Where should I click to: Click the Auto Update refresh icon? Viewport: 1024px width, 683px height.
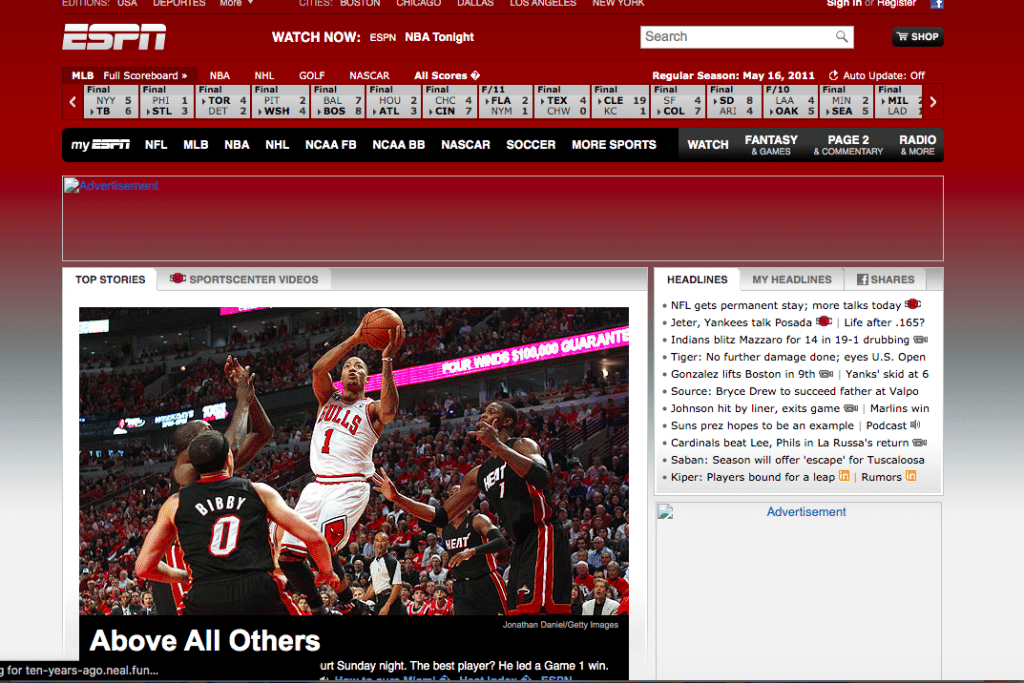point(833,75)
